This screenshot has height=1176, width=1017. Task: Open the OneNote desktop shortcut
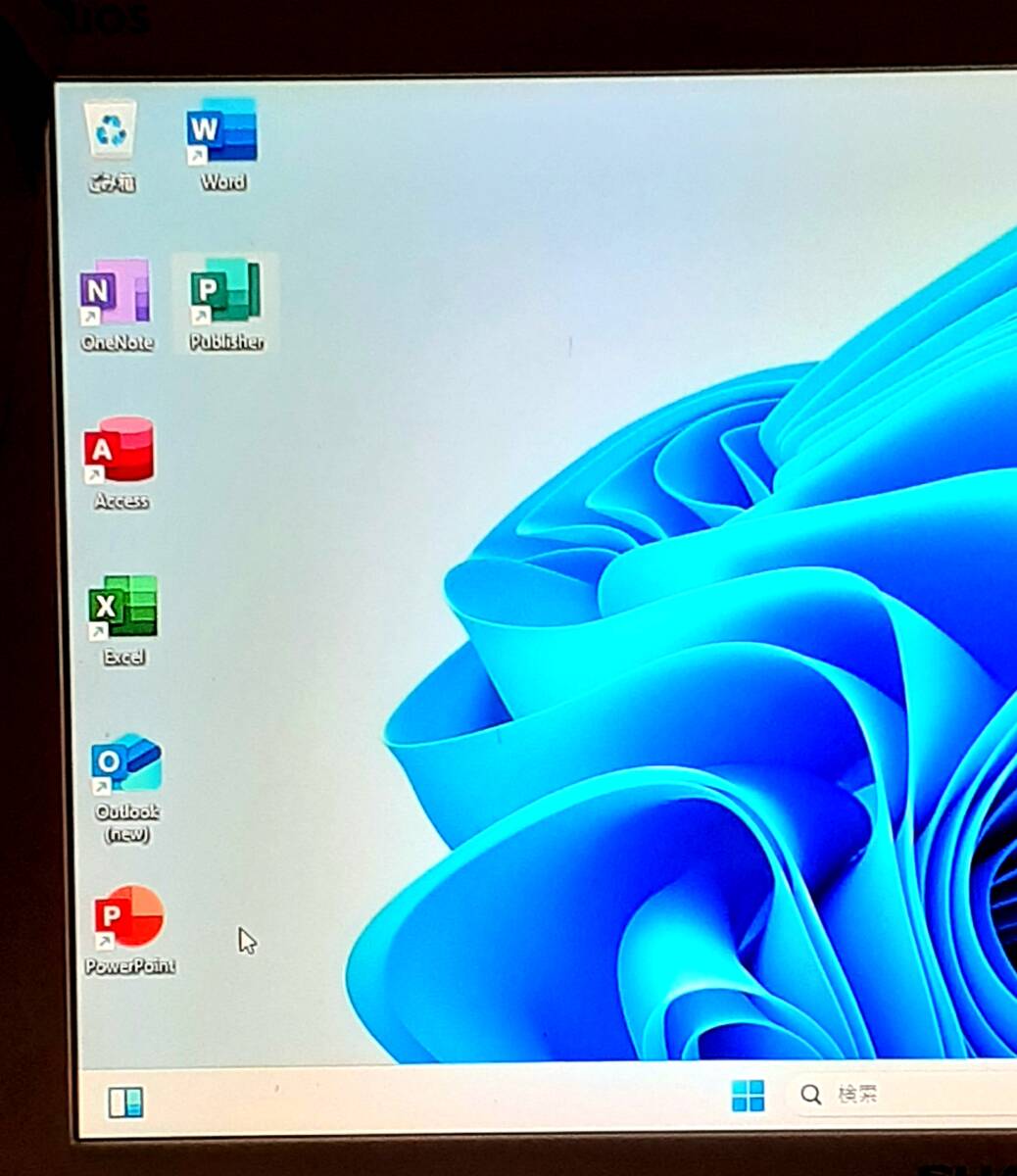tap(117, 305)
